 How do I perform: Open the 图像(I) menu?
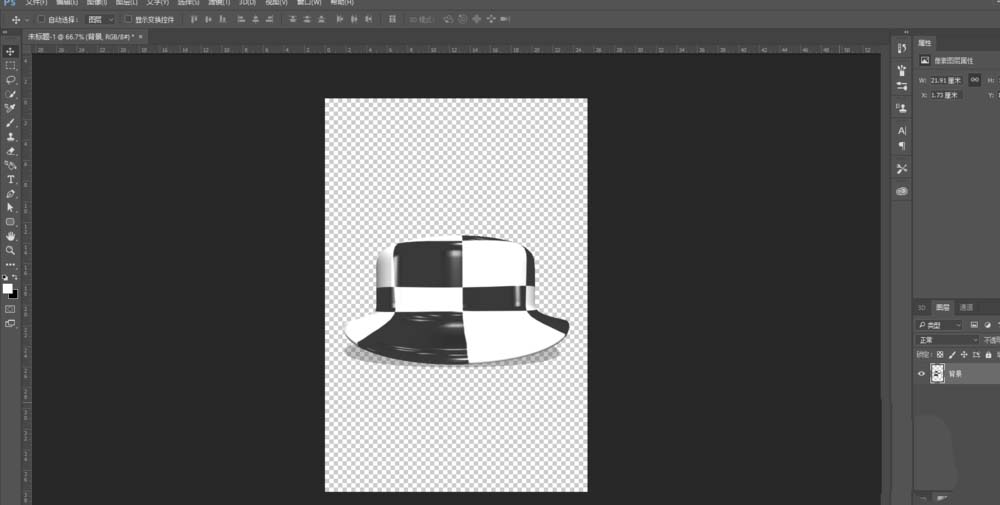pyautogui.click(x=96, y=3)
